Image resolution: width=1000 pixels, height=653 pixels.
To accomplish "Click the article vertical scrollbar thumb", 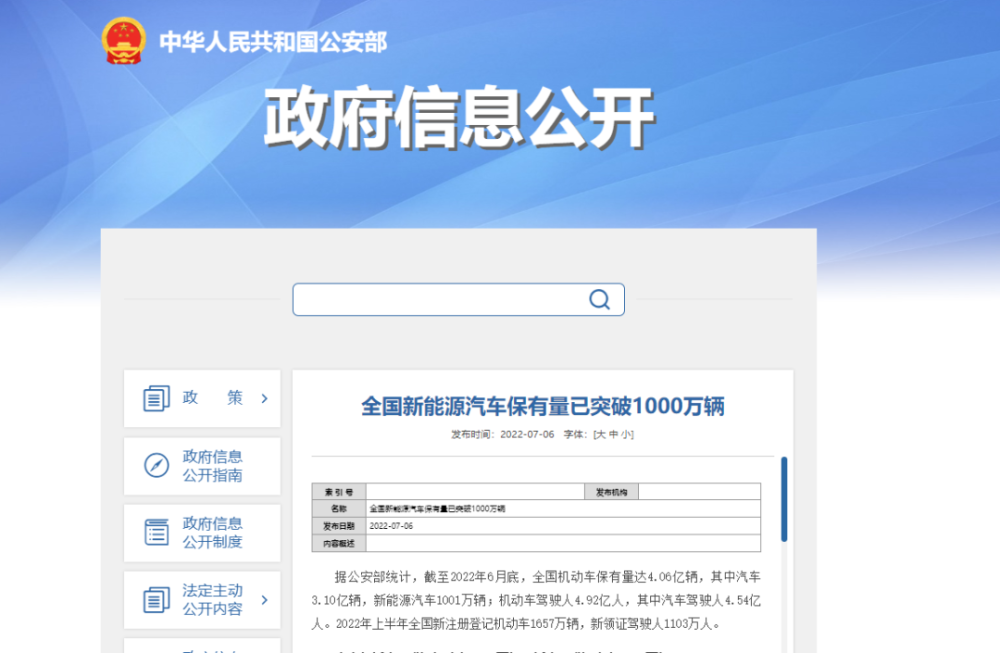I will click(x=784, y=499).
